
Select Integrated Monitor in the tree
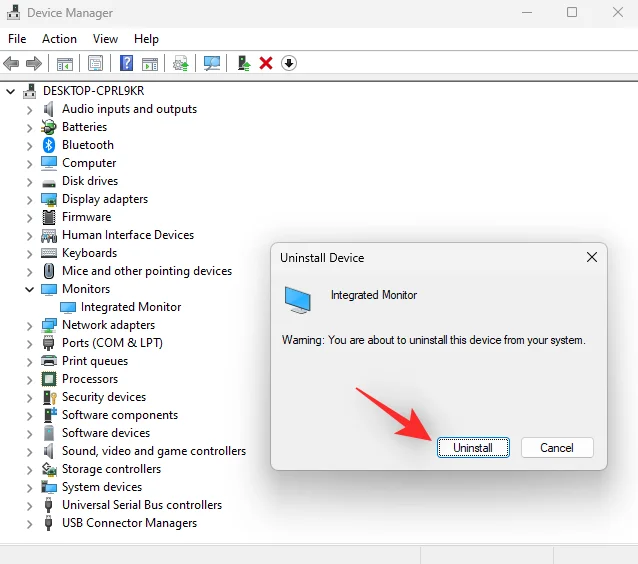131,307
